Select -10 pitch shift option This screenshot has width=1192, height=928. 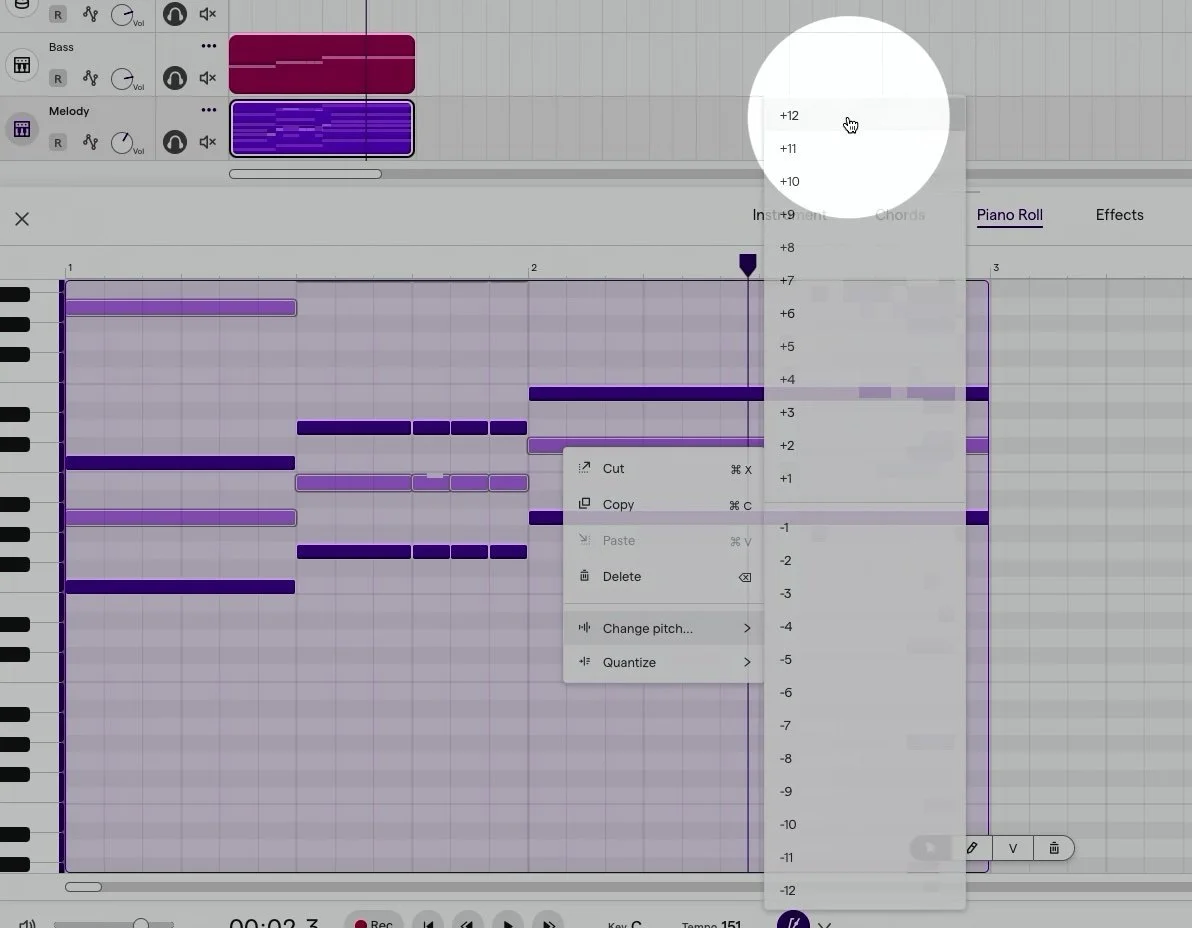pyautogui.click(x=864, y=825)
